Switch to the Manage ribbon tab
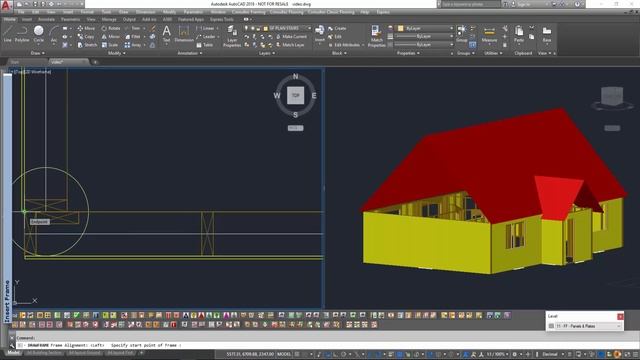 point(109,19)
